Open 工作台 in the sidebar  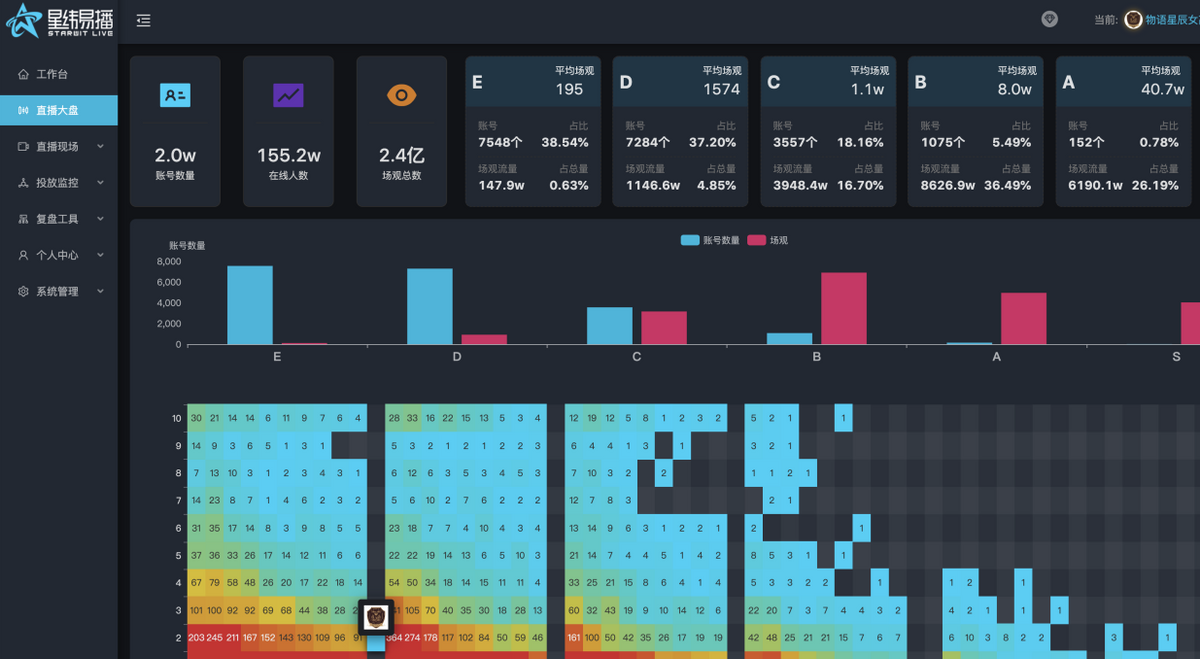[x=59, y=74]
